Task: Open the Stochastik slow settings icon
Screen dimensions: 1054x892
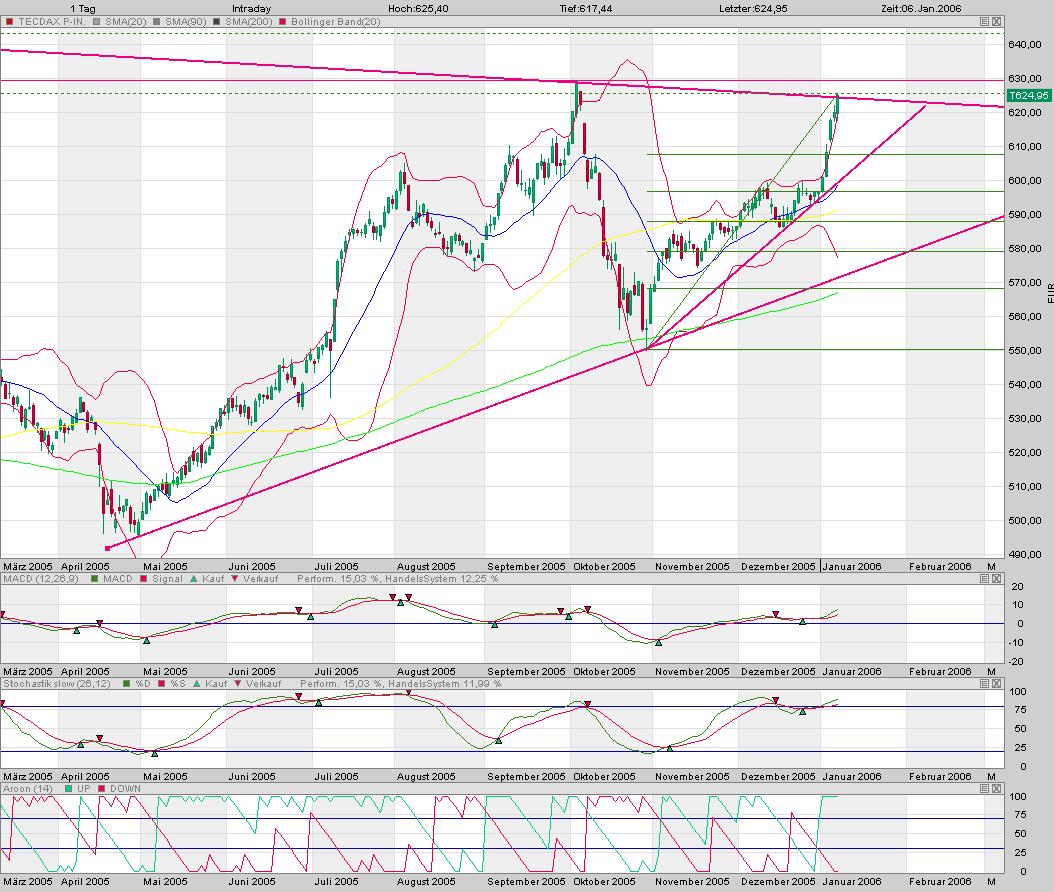Action: (x=984, y=684)
